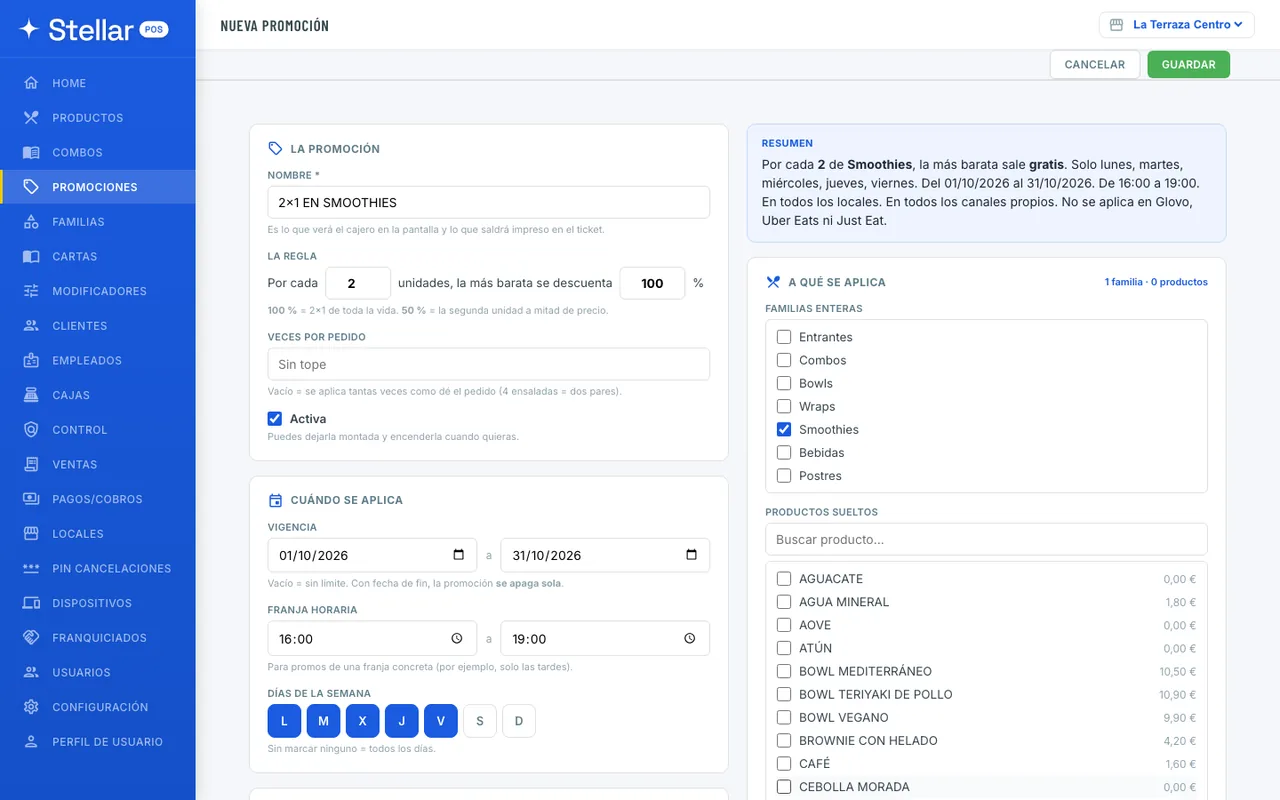Open clock picker for 16:00 start time
Image resolution: width=1280 pixels, height=800 pixels.
[x=457, y=639]
